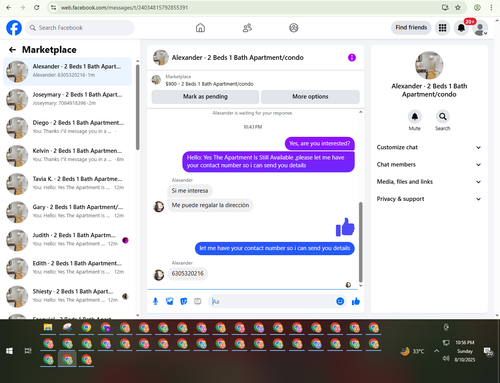500x383 pixels.
Task: Open Gary conversation in the list
Action: pyautogui.click(x=68, y=212)
